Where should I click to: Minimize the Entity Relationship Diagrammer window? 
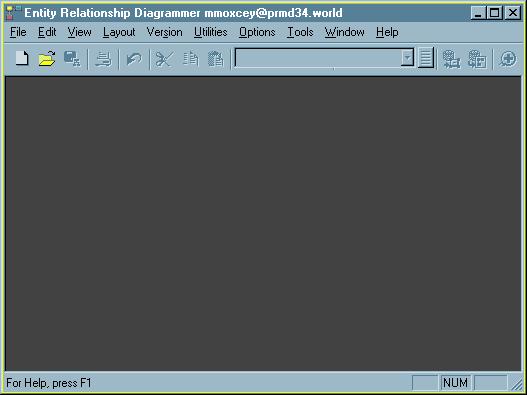coord(478,13)
